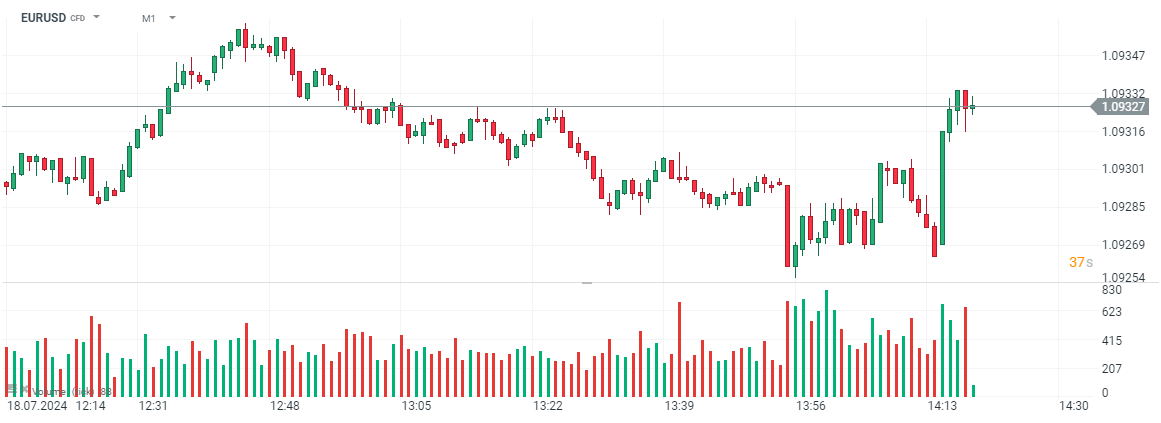Viewport: 1161px width, 423px height.
Task: Click the CFD instrument type label
Action: (77, 19)
